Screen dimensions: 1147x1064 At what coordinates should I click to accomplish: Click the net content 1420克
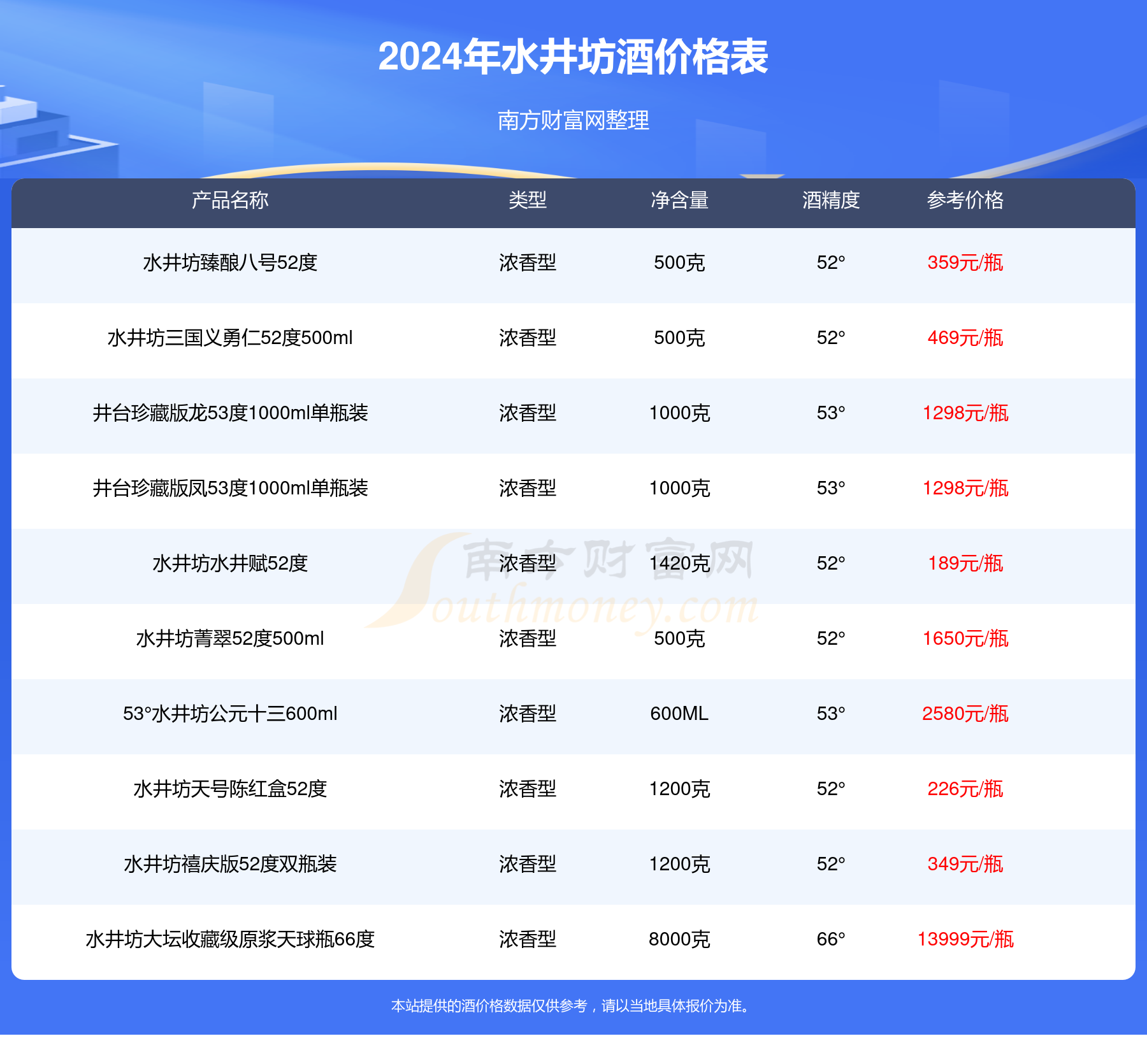click(679, 563)
